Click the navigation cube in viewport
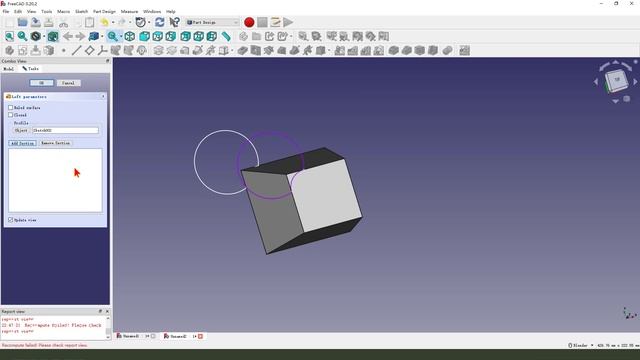The height and width of the screenshot is (360, 640). 616,80
